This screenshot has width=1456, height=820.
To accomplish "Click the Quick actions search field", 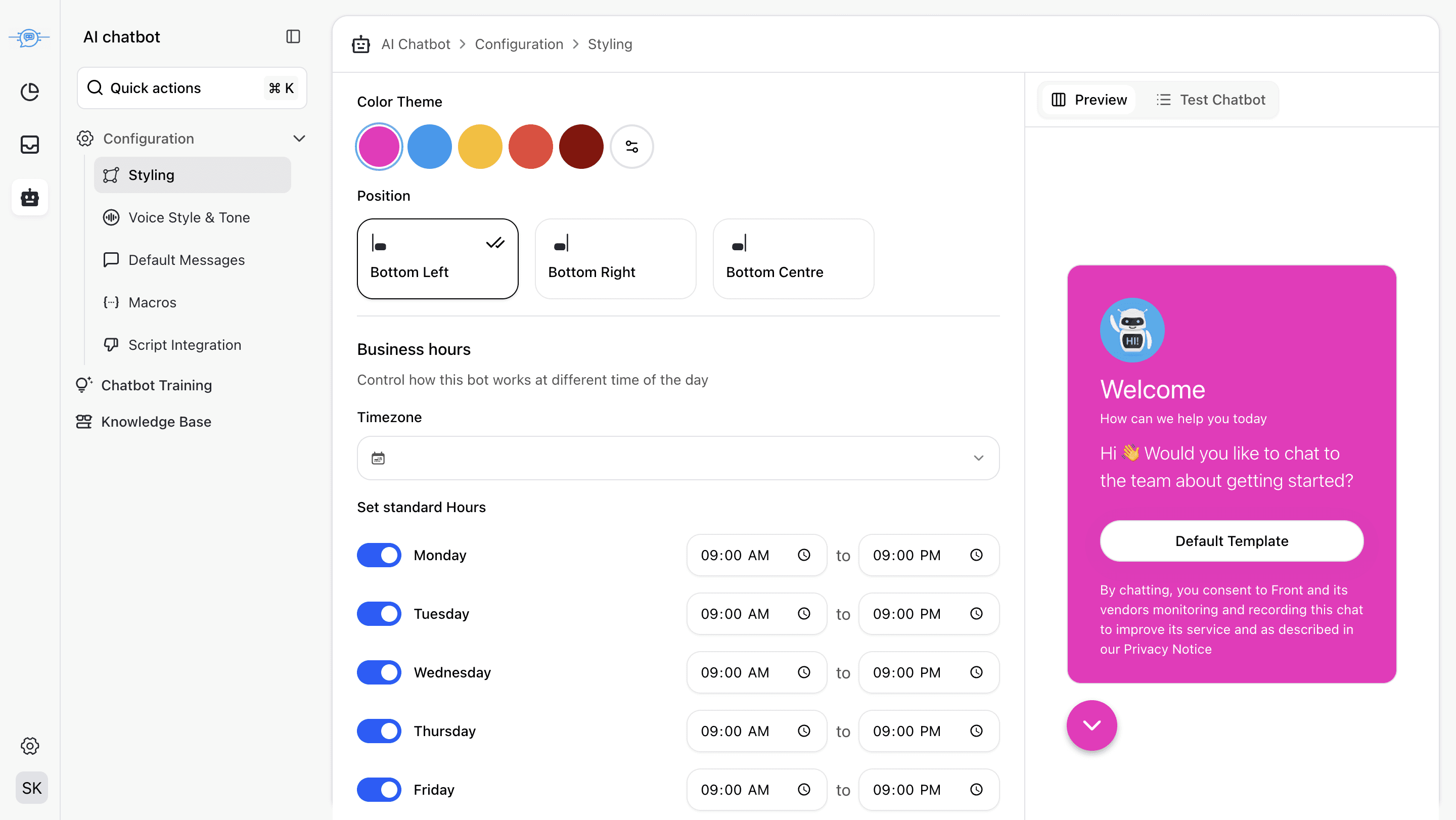I will pos(192,88).
